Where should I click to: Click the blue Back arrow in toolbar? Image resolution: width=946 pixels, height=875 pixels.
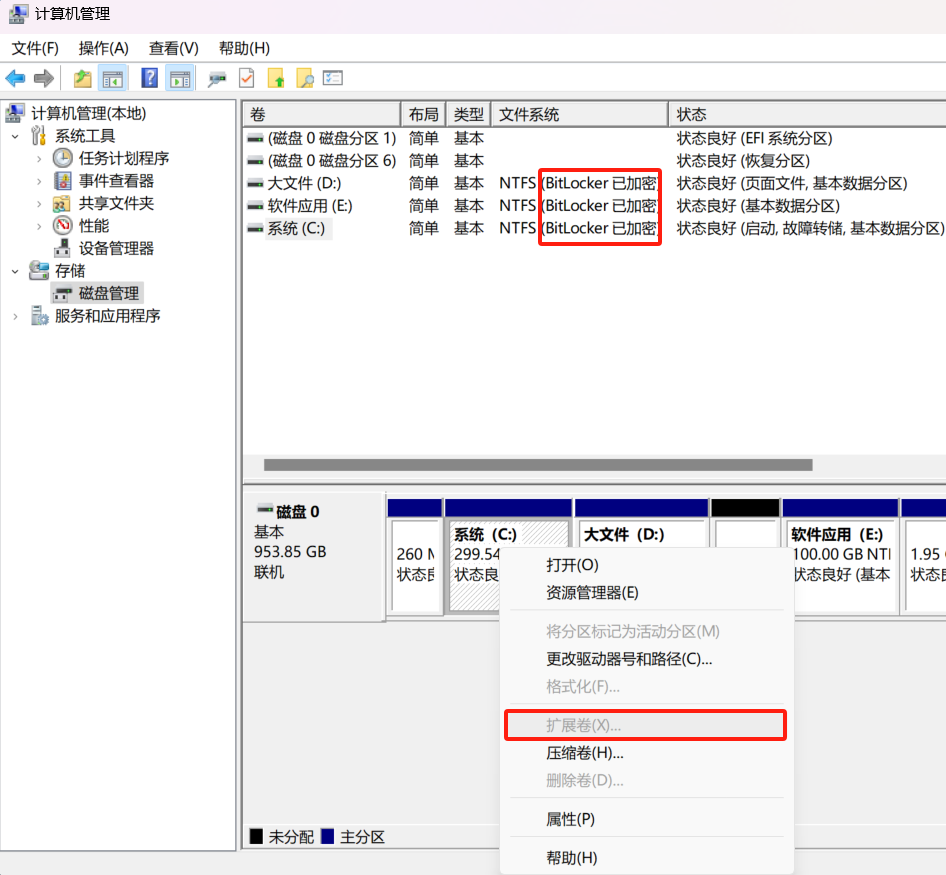[15, 78]
